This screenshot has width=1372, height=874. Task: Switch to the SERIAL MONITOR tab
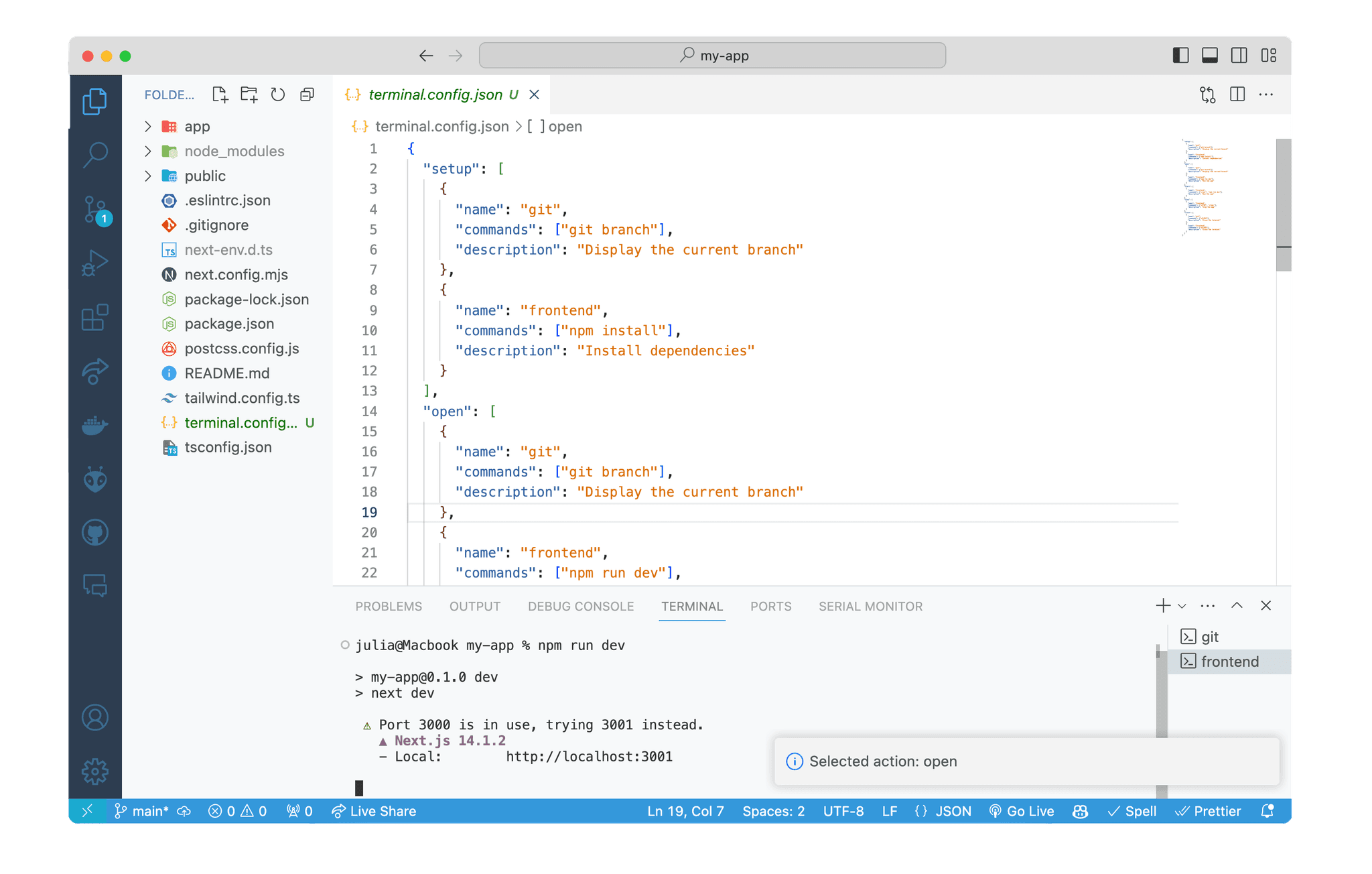(870, 607)
